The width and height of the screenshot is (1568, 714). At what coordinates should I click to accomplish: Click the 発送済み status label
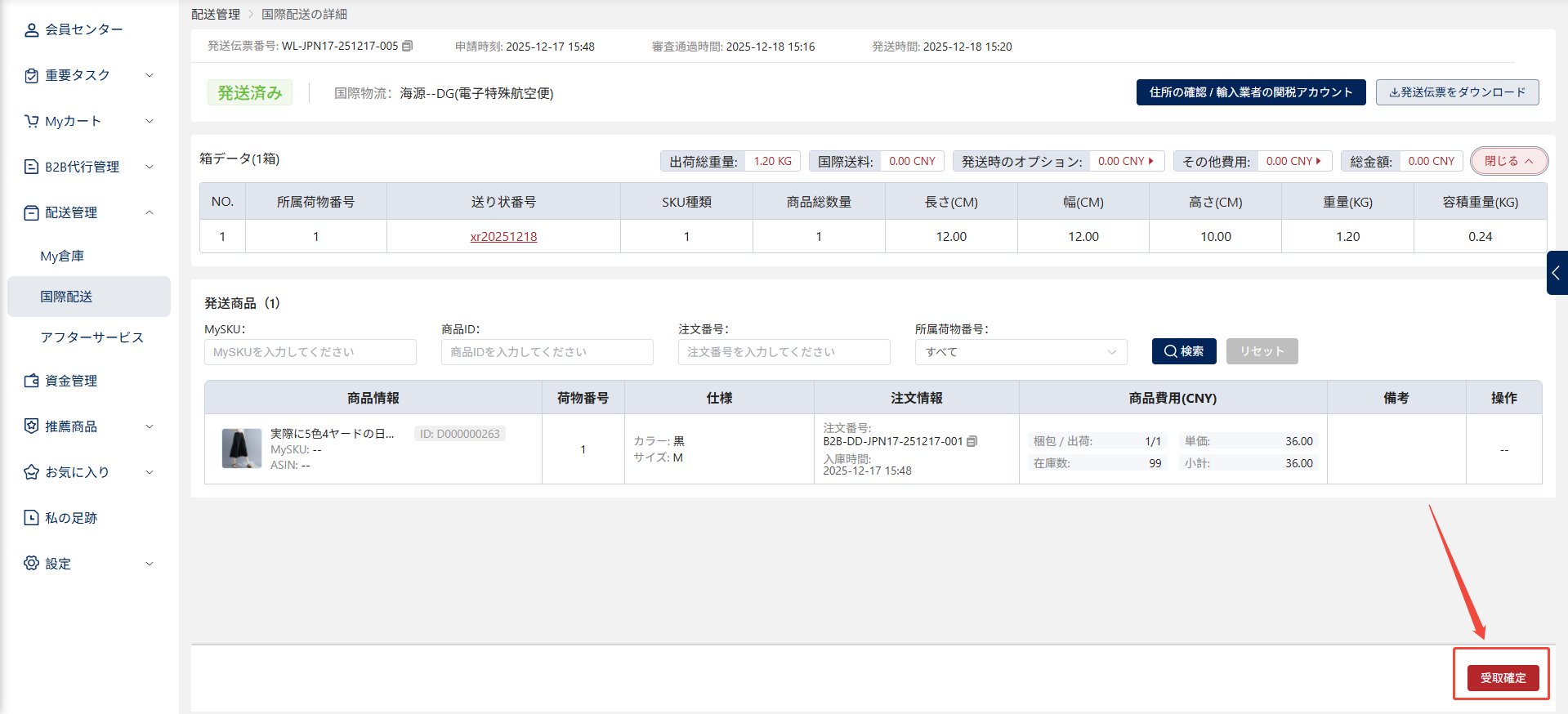250,93
